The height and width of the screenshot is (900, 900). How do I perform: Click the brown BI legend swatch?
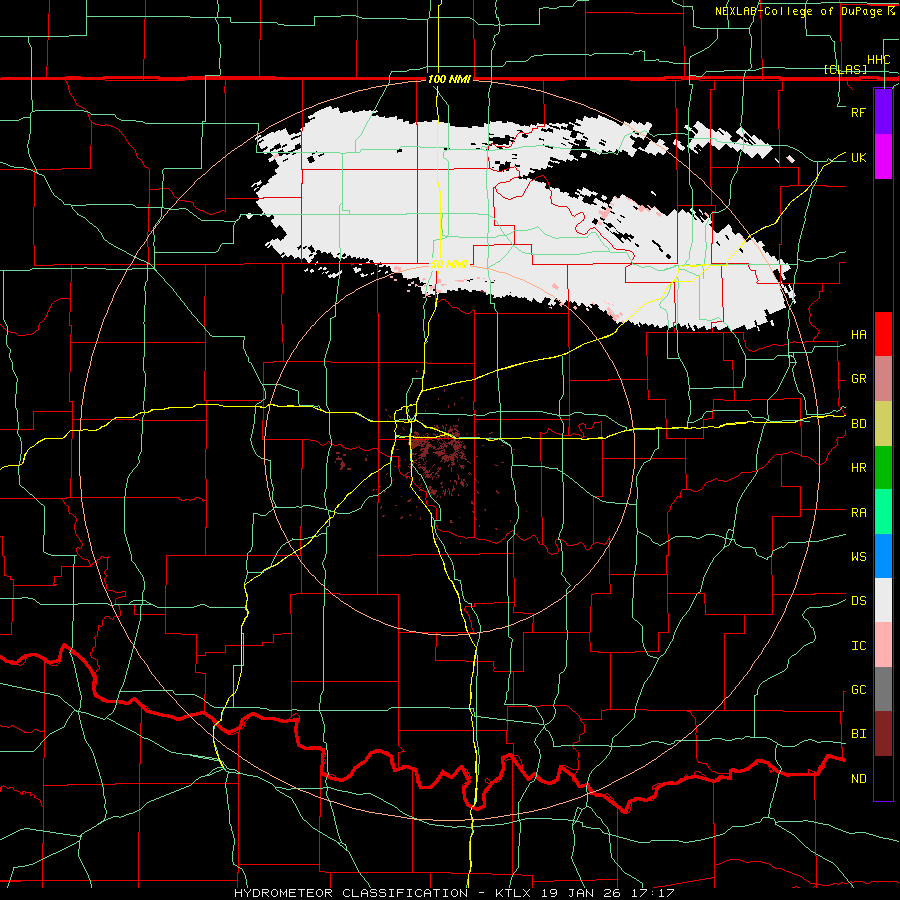(x=883, y=734)
